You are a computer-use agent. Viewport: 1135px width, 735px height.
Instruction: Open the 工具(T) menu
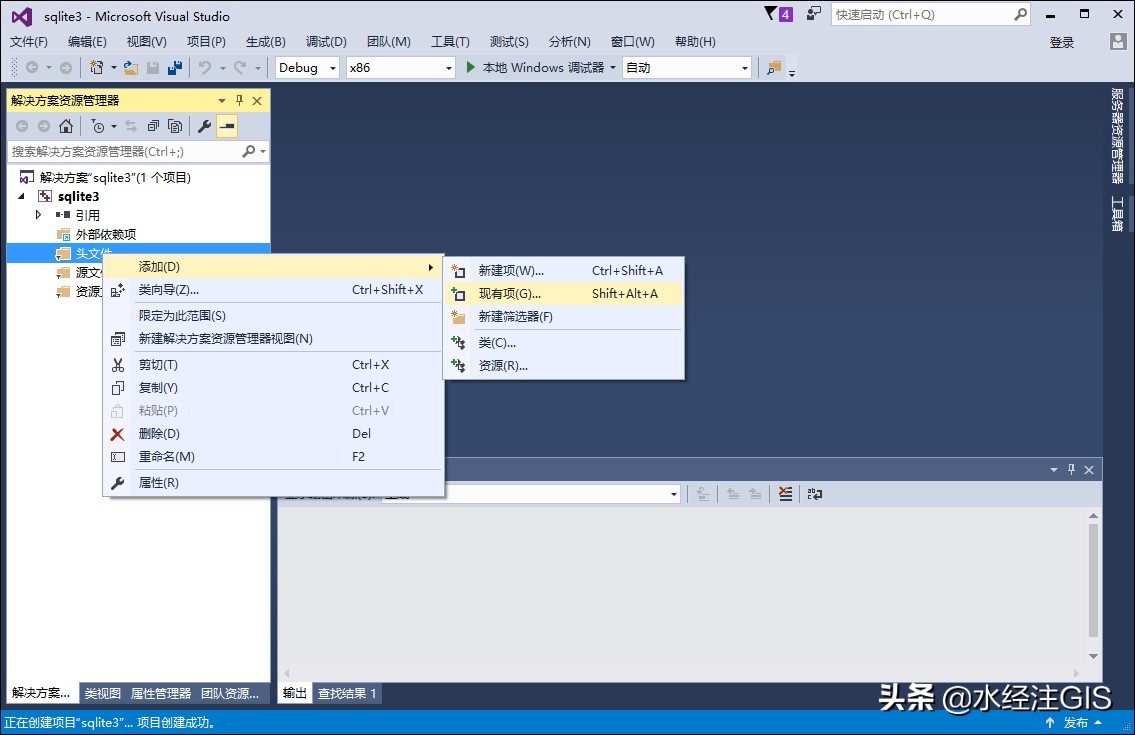tap(450, 41)
